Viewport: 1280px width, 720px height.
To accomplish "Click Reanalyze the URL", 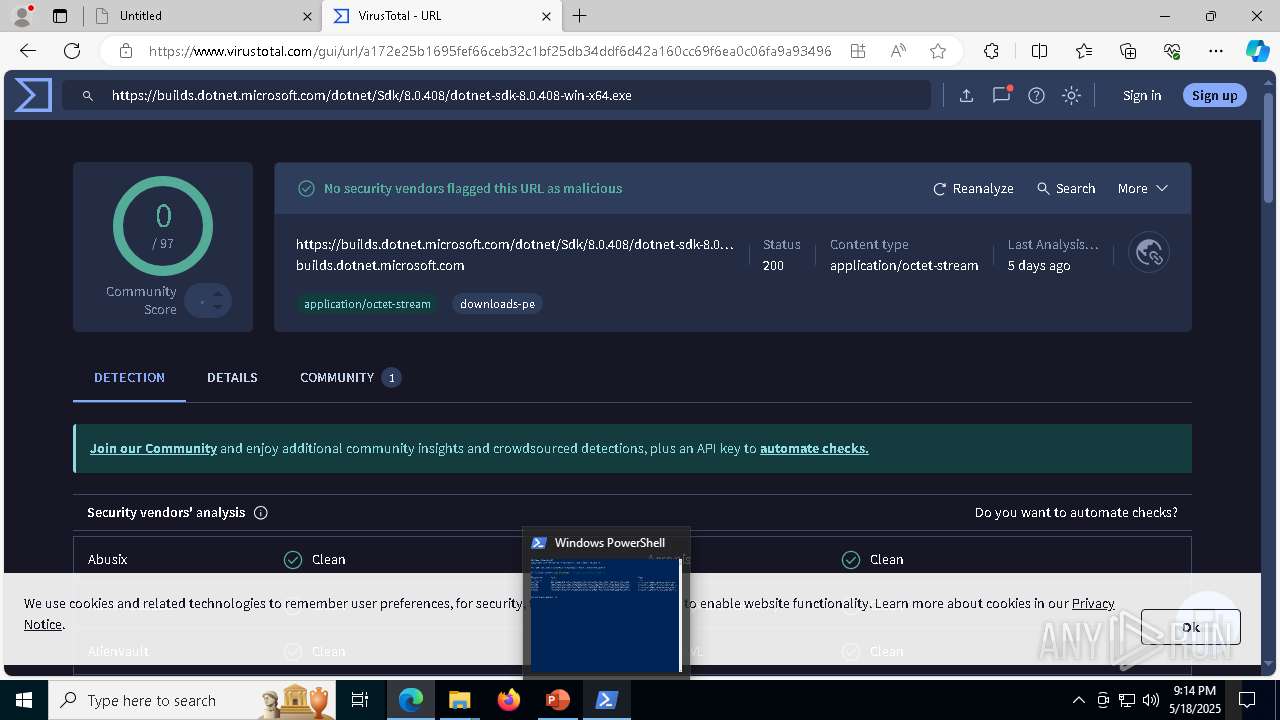I will [x=973, y=188].
